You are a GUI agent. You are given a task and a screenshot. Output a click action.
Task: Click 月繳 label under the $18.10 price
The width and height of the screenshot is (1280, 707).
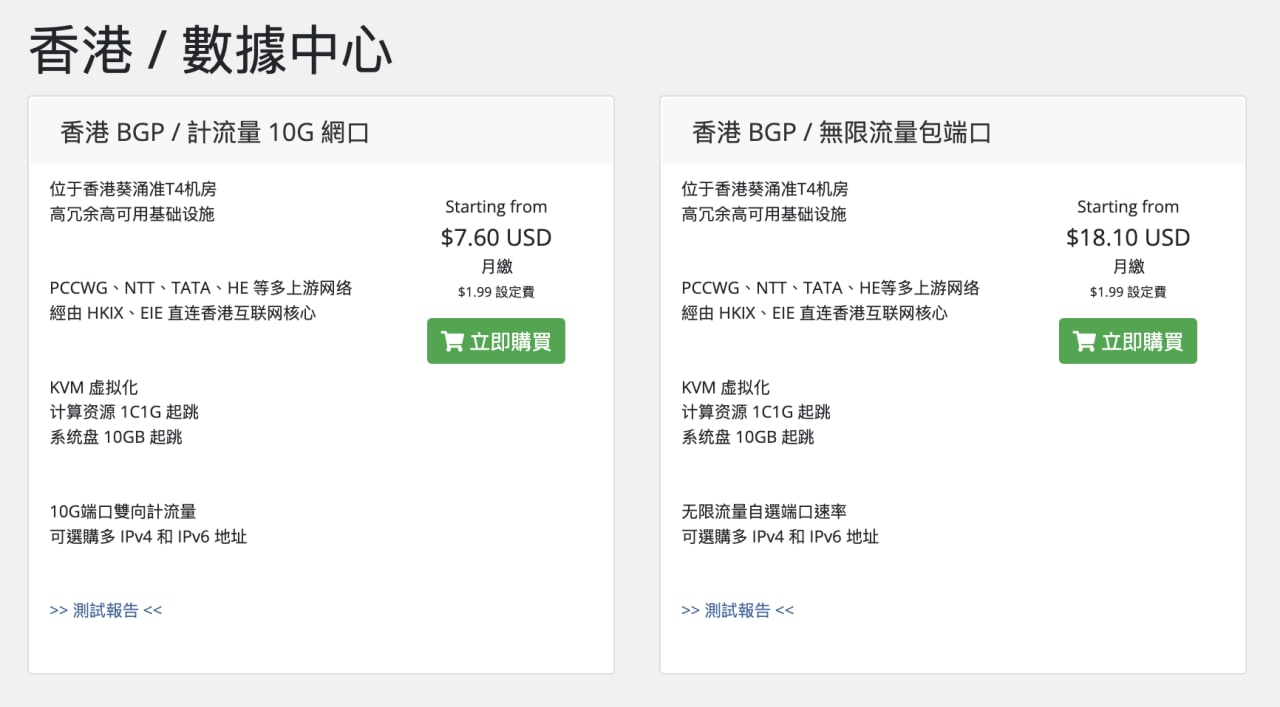tap(1128, 267)
